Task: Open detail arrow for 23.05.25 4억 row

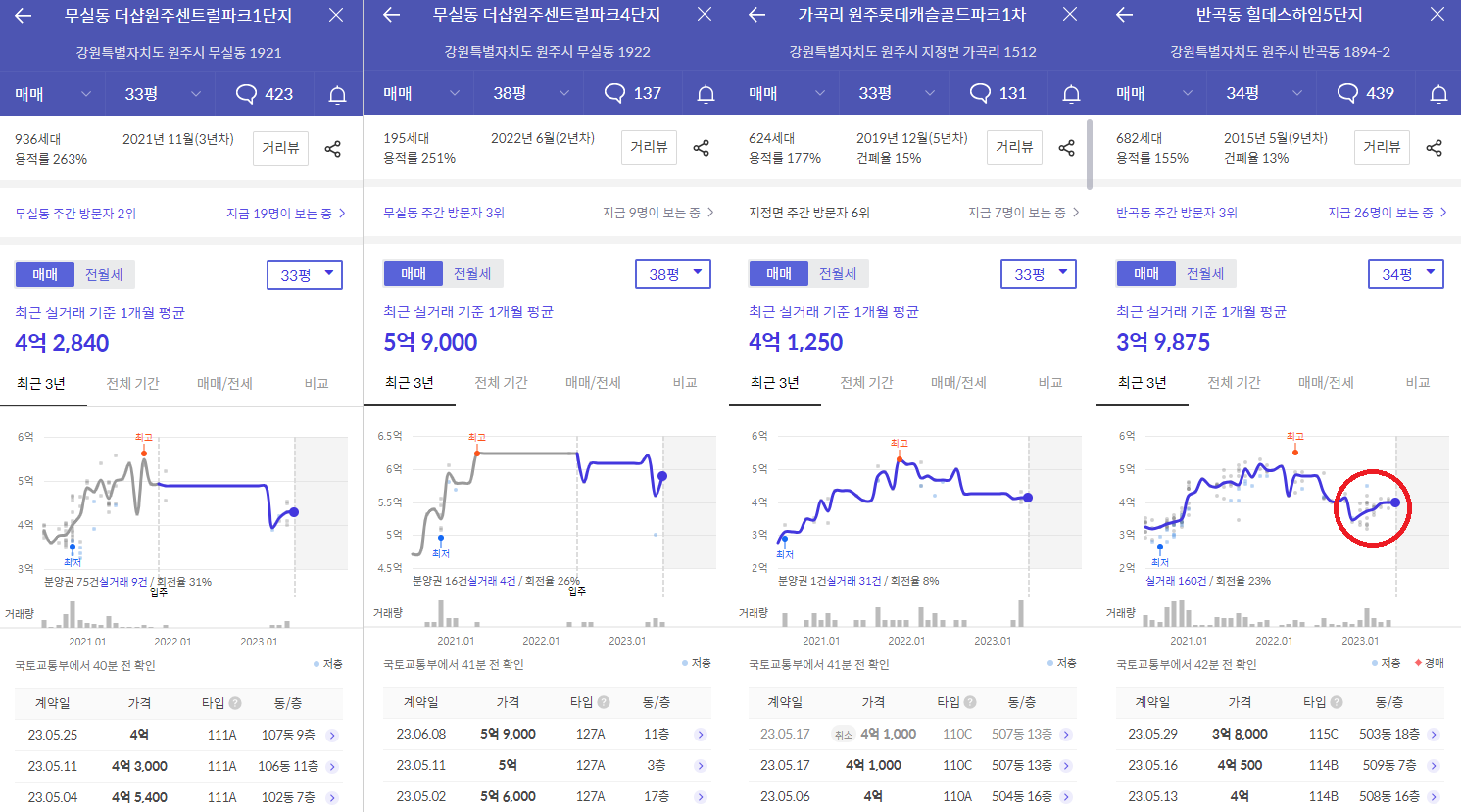Action: tap(332, 736)
